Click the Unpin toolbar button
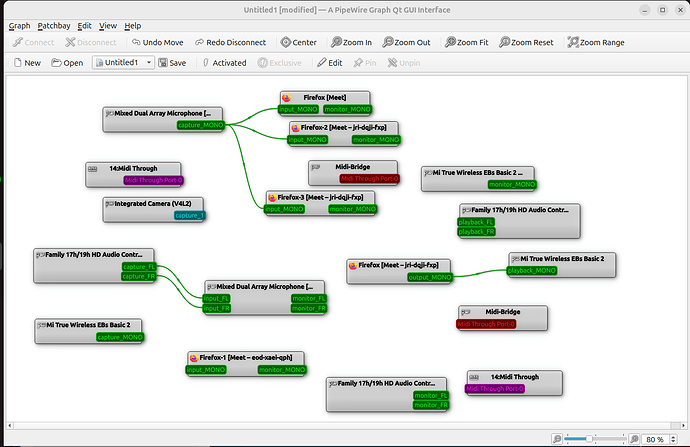Viewport: 690px width, 447px height. tap(404, 63)
